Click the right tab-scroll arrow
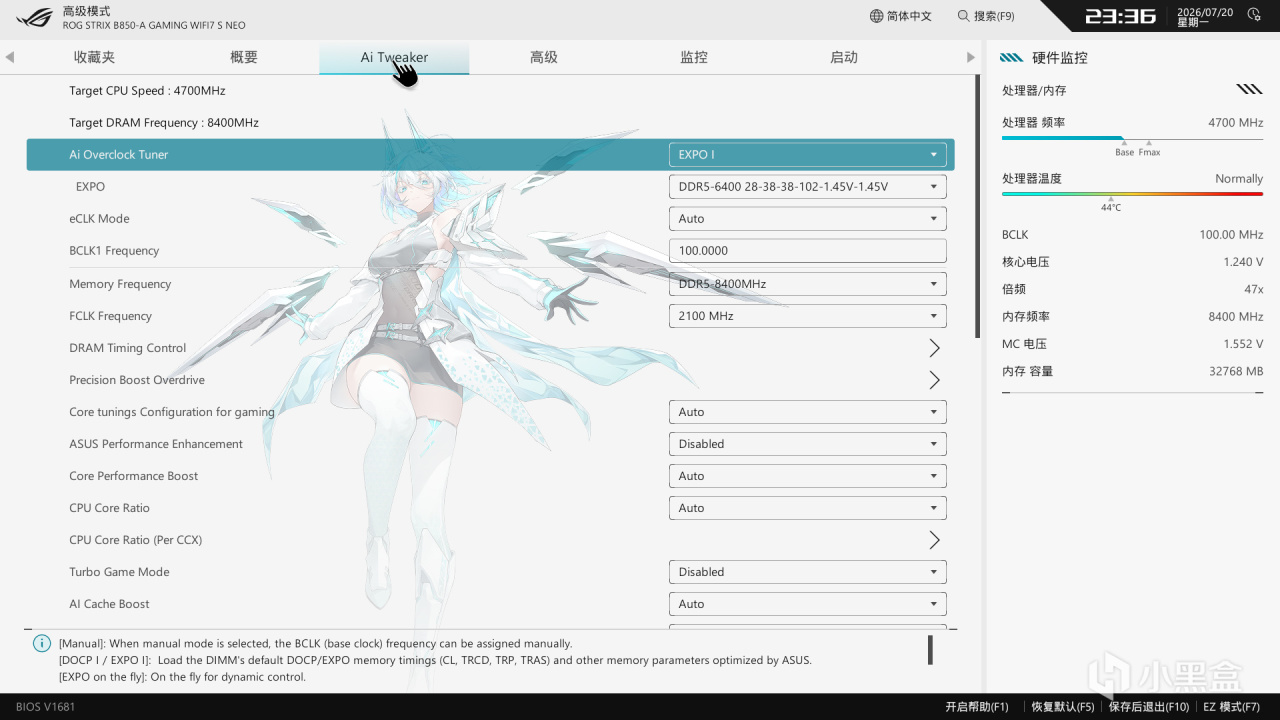Image resolution: width=1280 pixels, height=720 pixels. click(x=970, y=57)
